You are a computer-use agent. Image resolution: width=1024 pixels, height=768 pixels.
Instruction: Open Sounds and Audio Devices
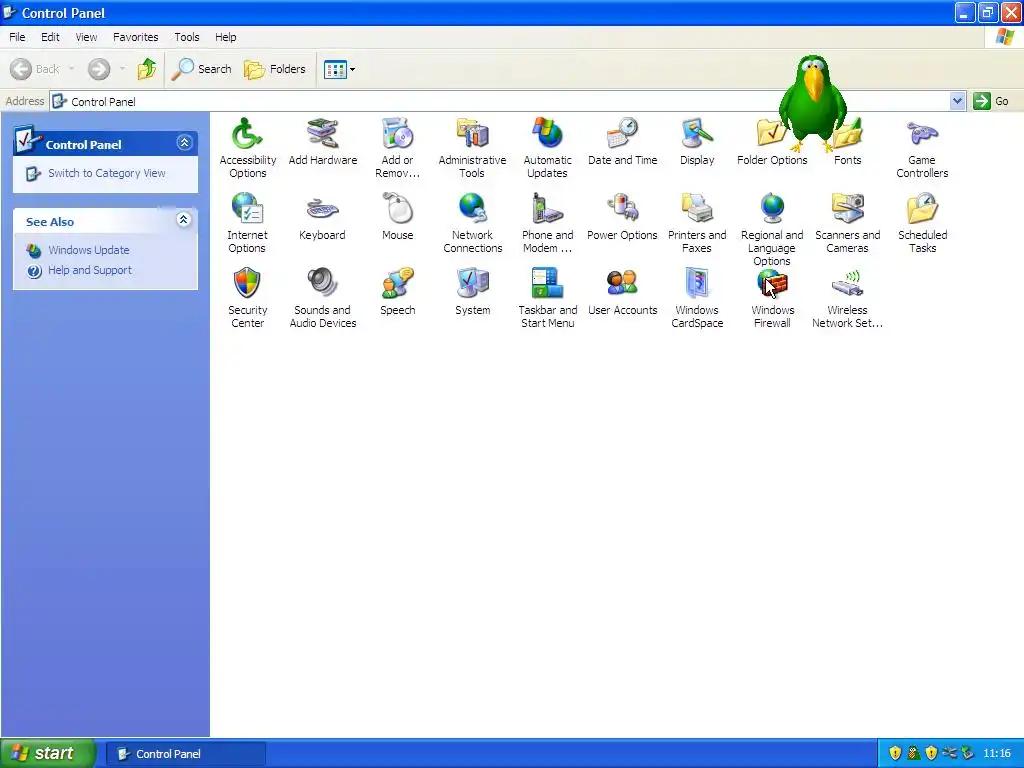322,298
